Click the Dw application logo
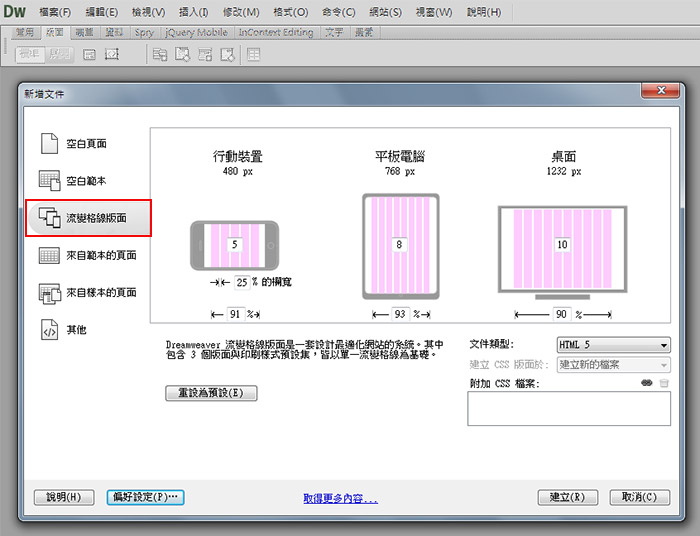 pyautogui.click(x=15, y=12)
